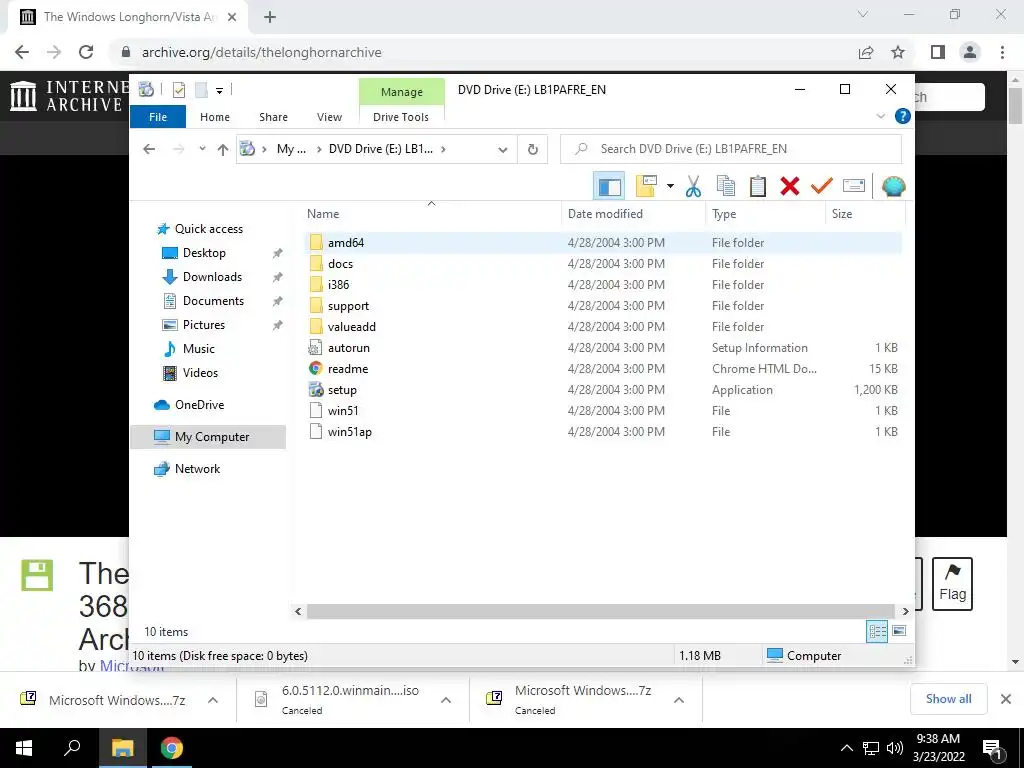This screenshot has height=768, width=1024.
Task: Open Network in navigation pane
Action: (x=197, y=469)
